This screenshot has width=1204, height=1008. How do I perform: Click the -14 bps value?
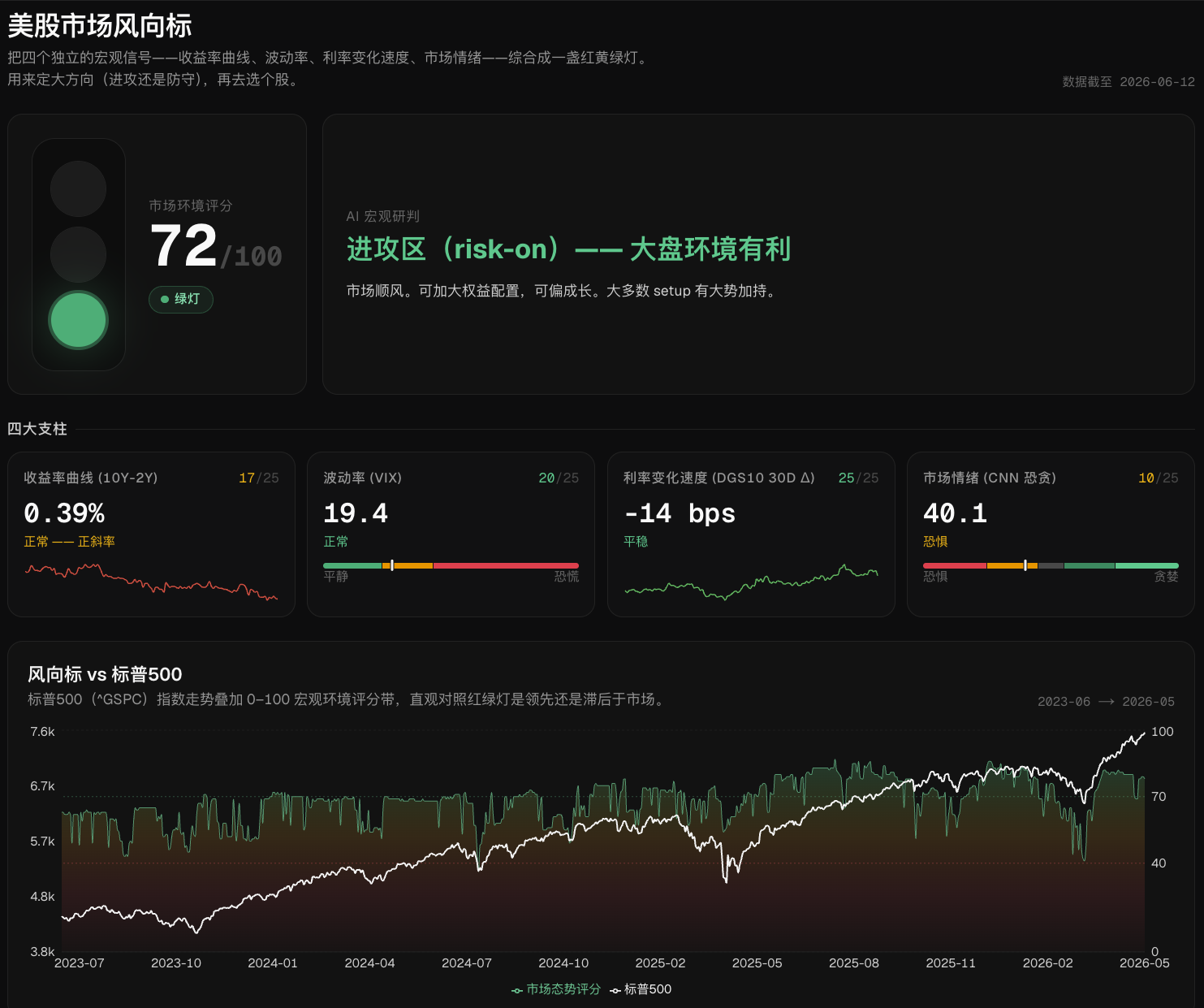(680, 513)
